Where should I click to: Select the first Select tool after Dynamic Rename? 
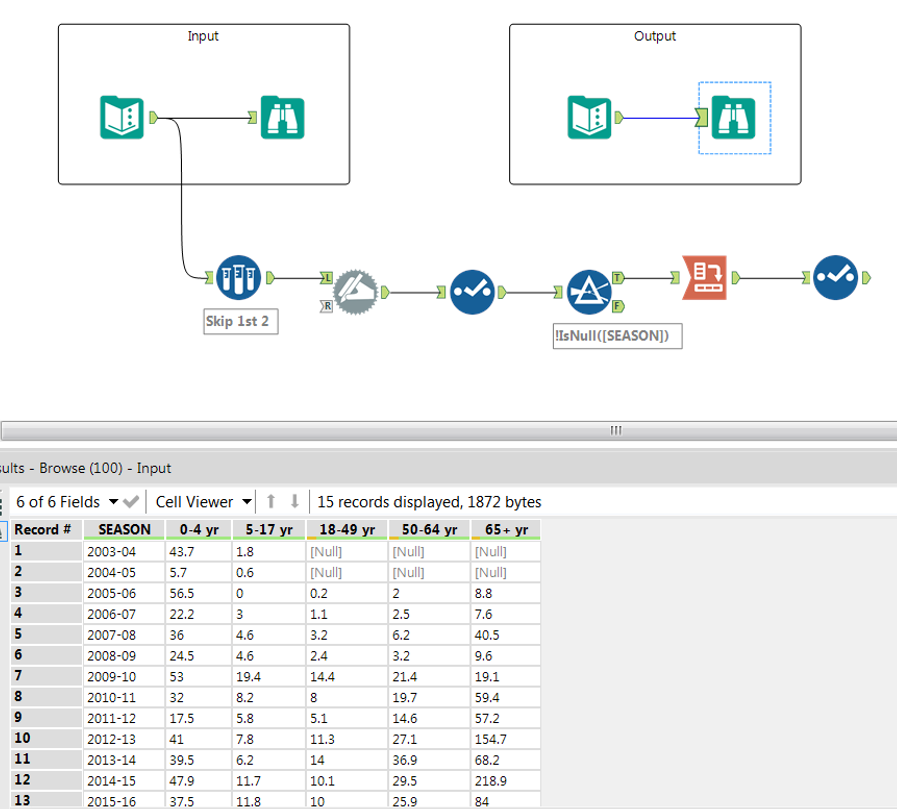coord(472,292)
